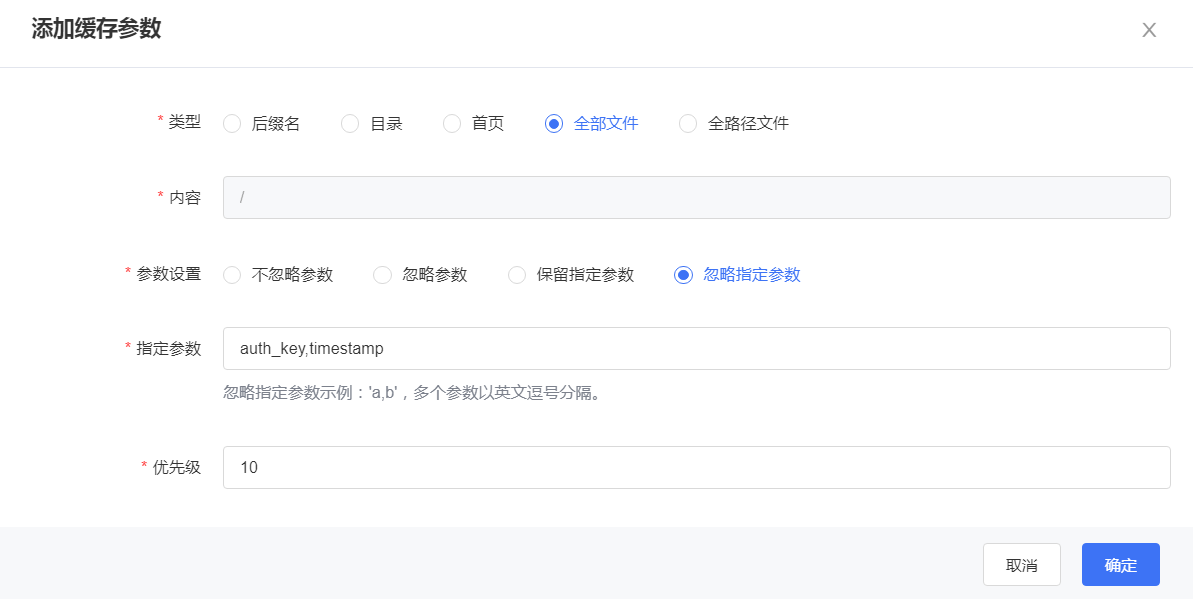The height and width of the screenshot is (599, 1193).
Task: Click the 类型 field label
Action: tap(184, 122)
